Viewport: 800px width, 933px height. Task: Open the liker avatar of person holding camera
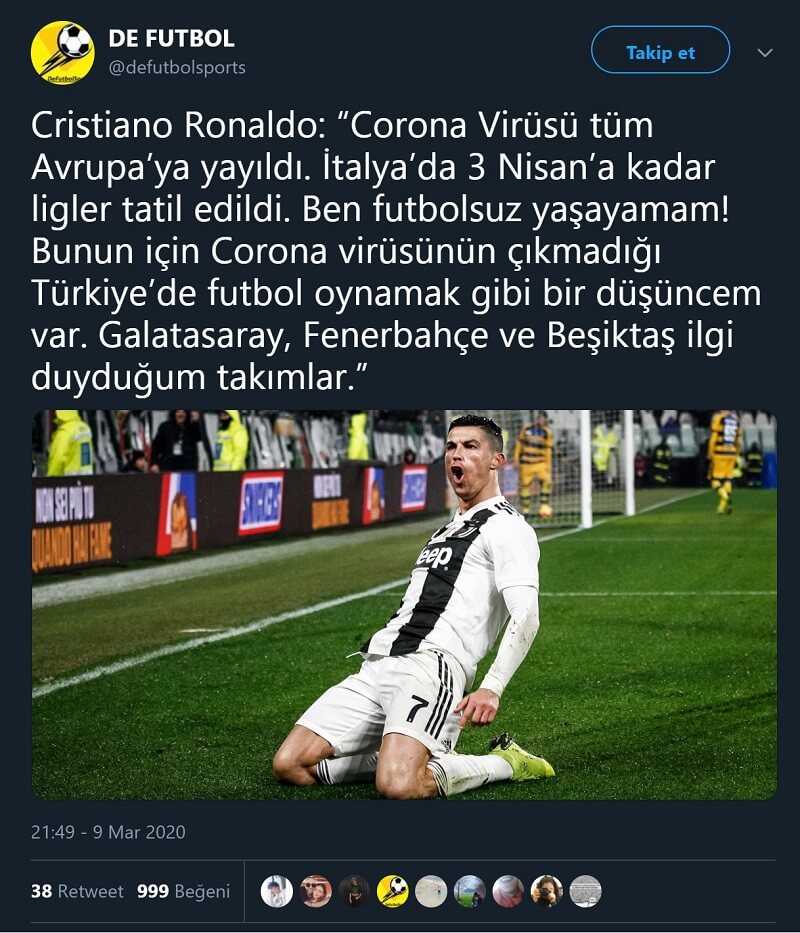547,891
